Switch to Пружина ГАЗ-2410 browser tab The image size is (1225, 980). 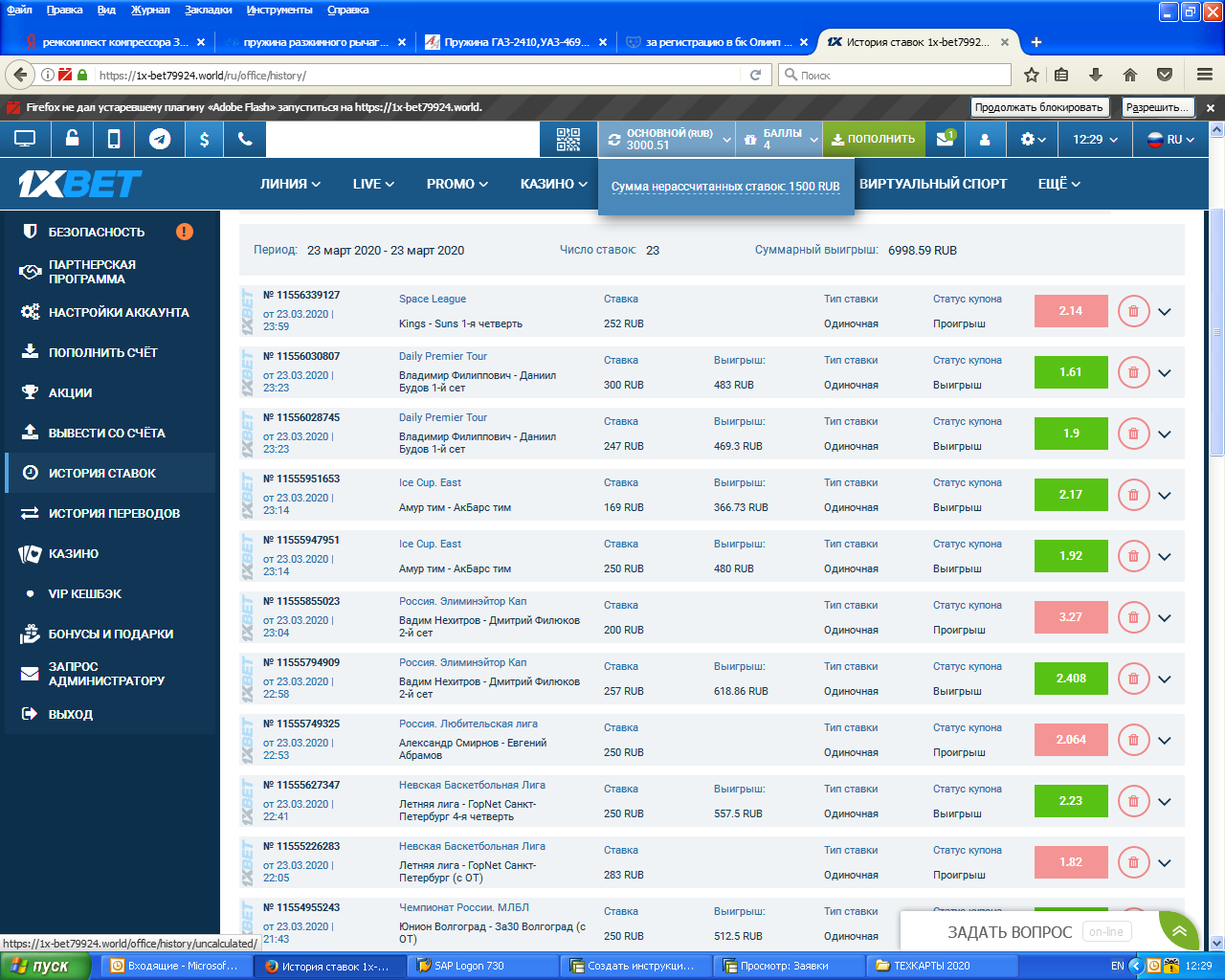click(x=517, y=42)
